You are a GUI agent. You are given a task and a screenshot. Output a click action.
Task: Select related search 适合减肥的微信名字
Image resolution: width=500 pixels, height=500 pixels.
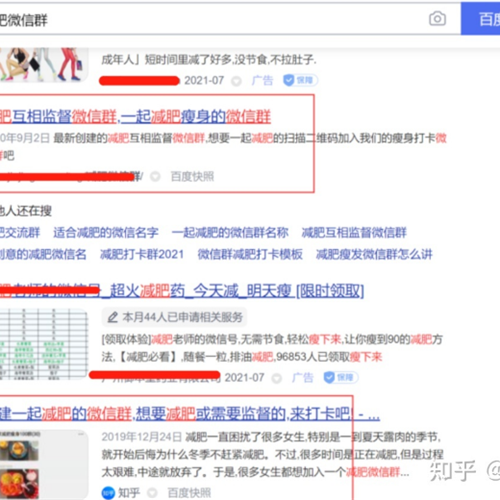click(x=106, y=232)
